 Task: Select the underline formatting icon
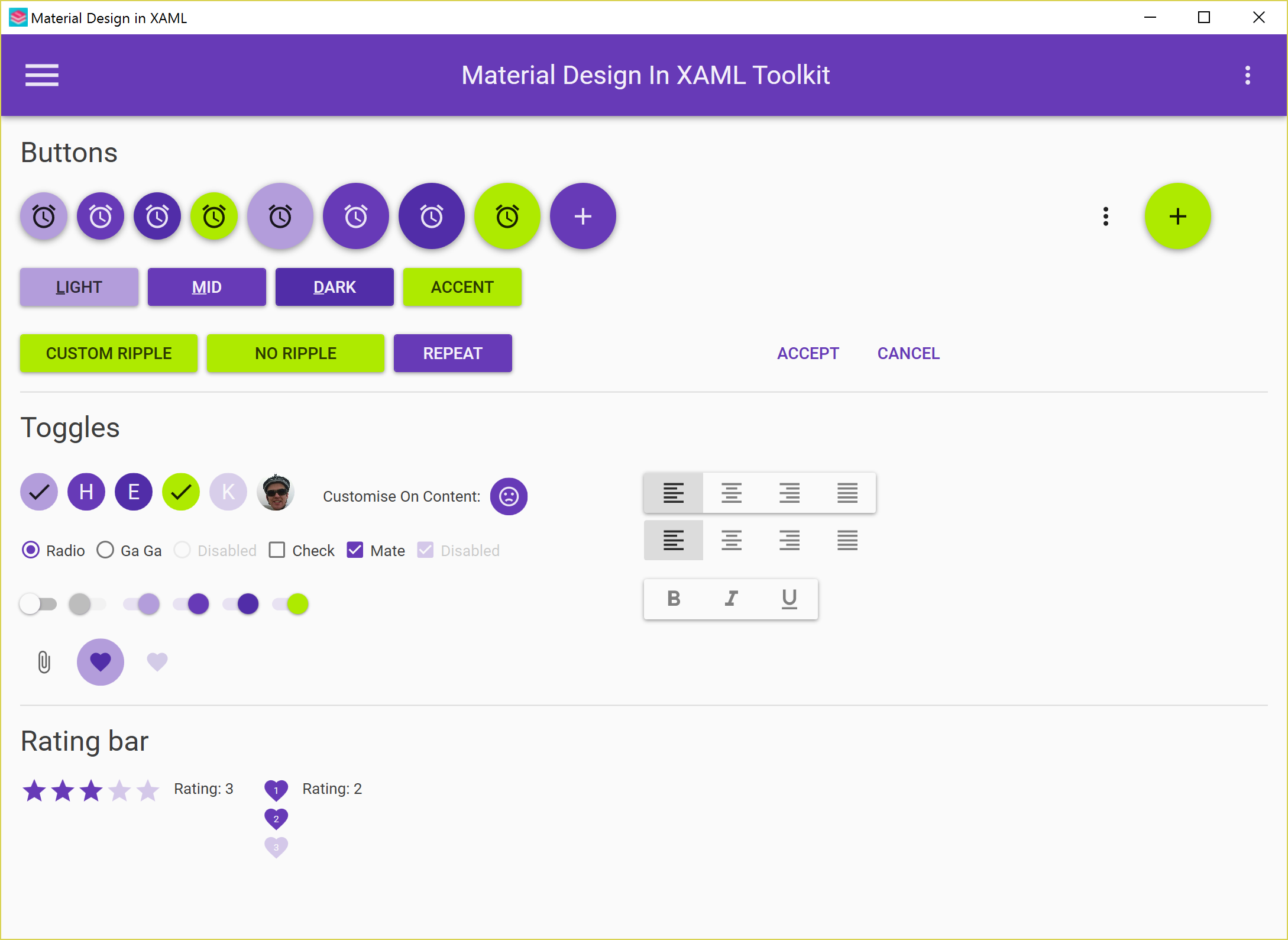click(789, 599)
